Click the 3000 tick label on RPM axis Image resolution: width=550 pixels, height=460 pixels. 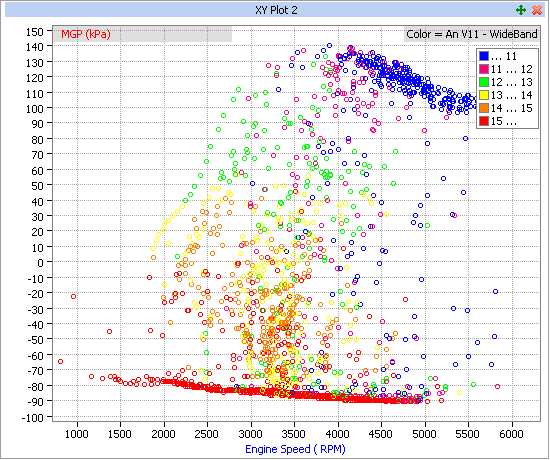[251, 434]
